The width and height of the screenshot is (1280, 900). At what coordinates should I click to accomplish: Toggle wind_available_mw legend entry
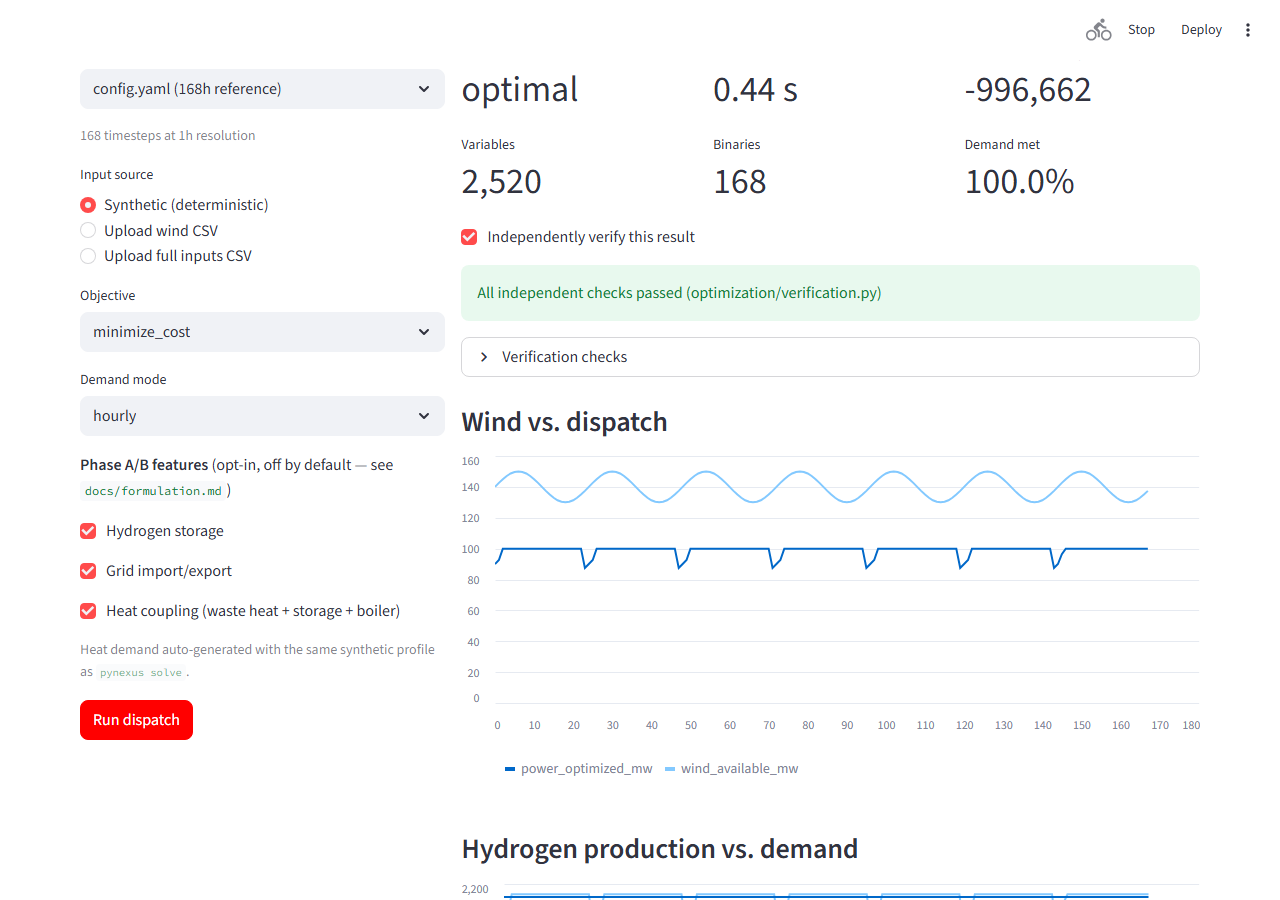pos(732,769)
